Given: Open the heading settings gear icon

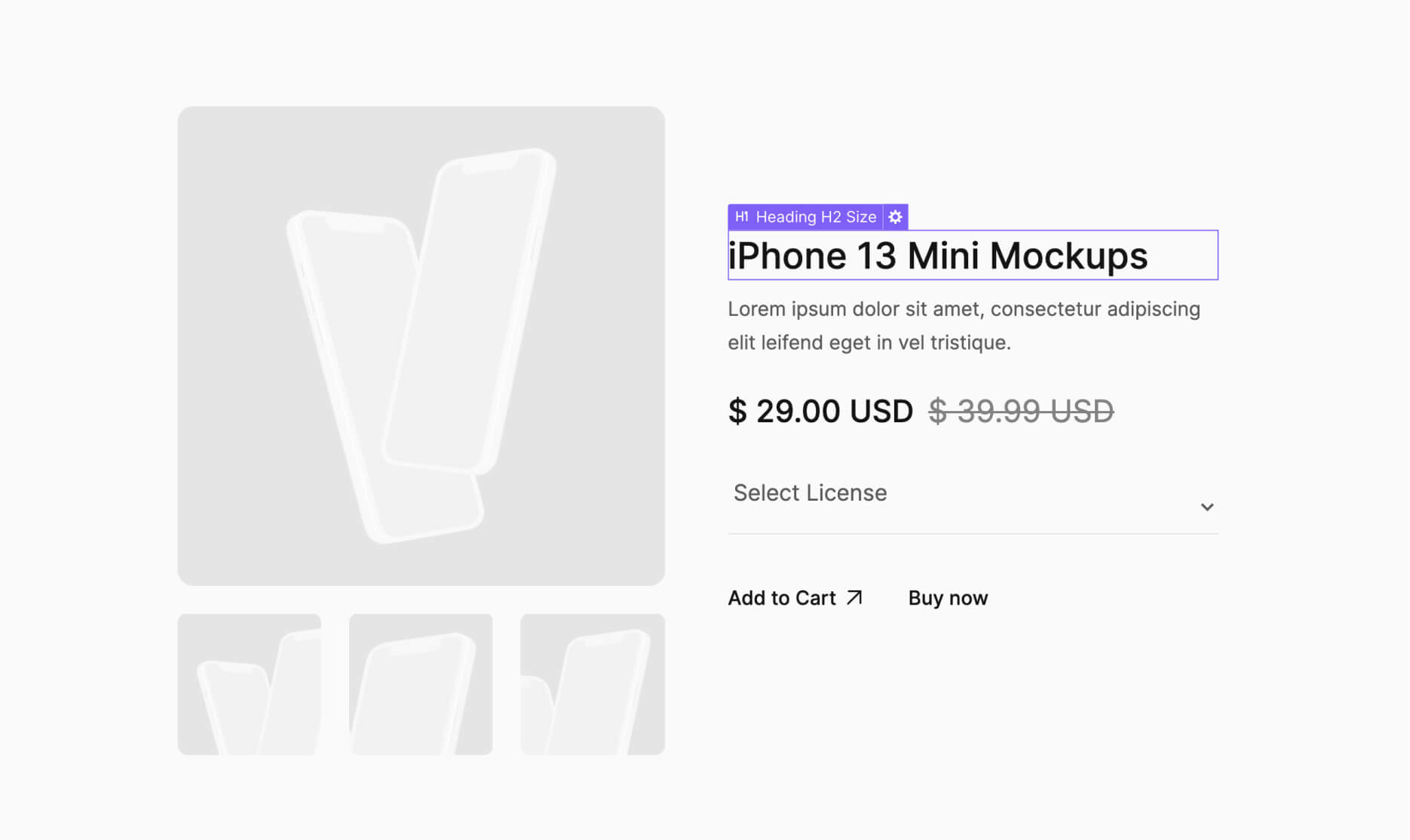Looking at the screenshot, I should click(x=894, y=217).
